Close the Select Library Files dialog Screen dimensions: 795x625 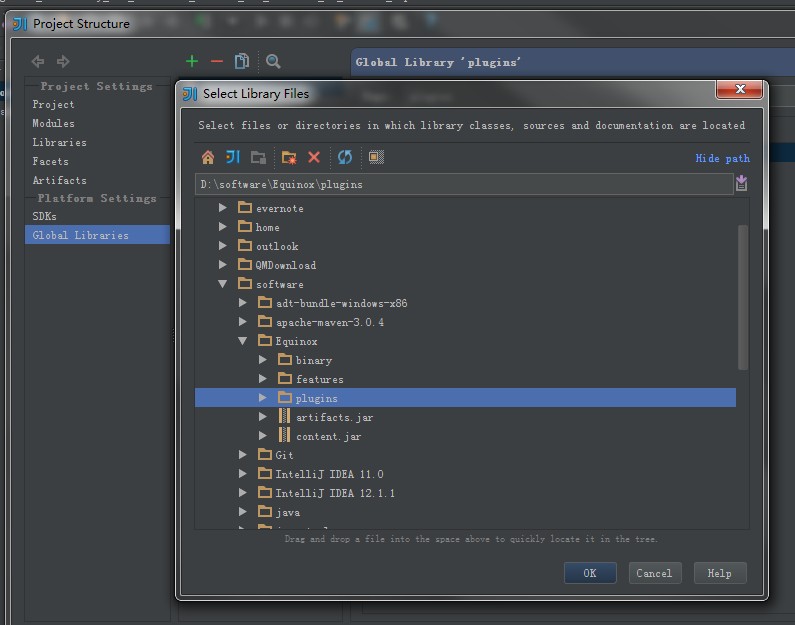(740, 89)
